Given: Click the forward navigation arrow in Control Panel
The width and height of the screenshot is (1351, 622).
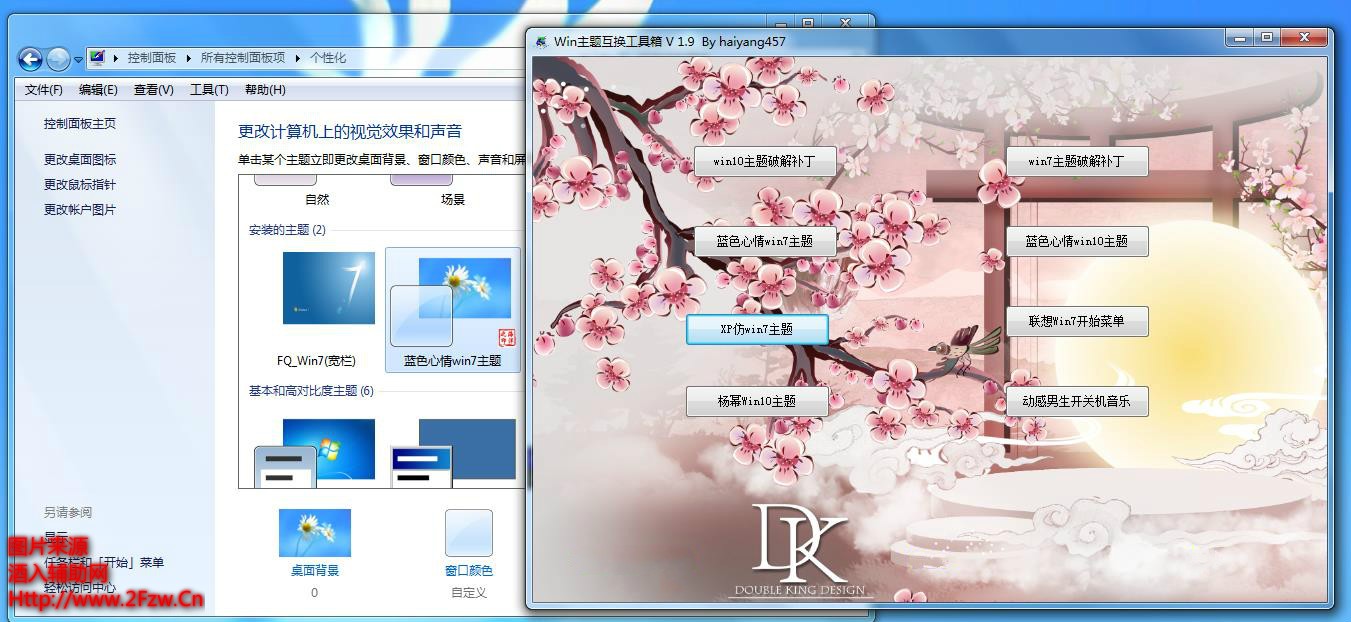Looking at the screenshot, I should [x=58, y=59].
